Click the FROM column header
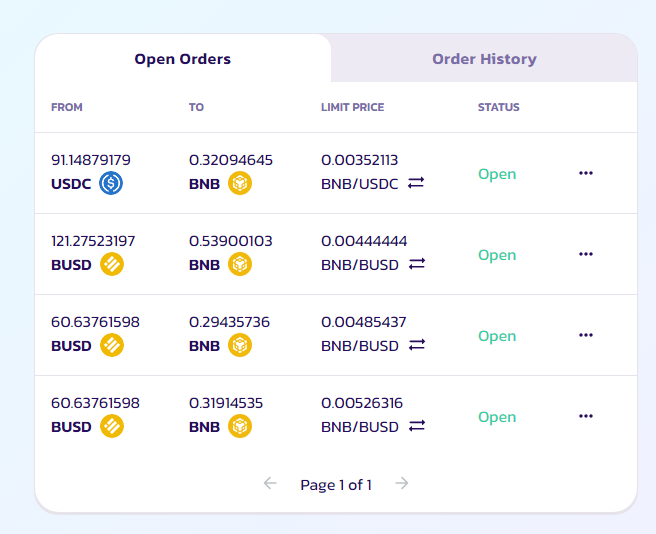 (x=67, y=107)
